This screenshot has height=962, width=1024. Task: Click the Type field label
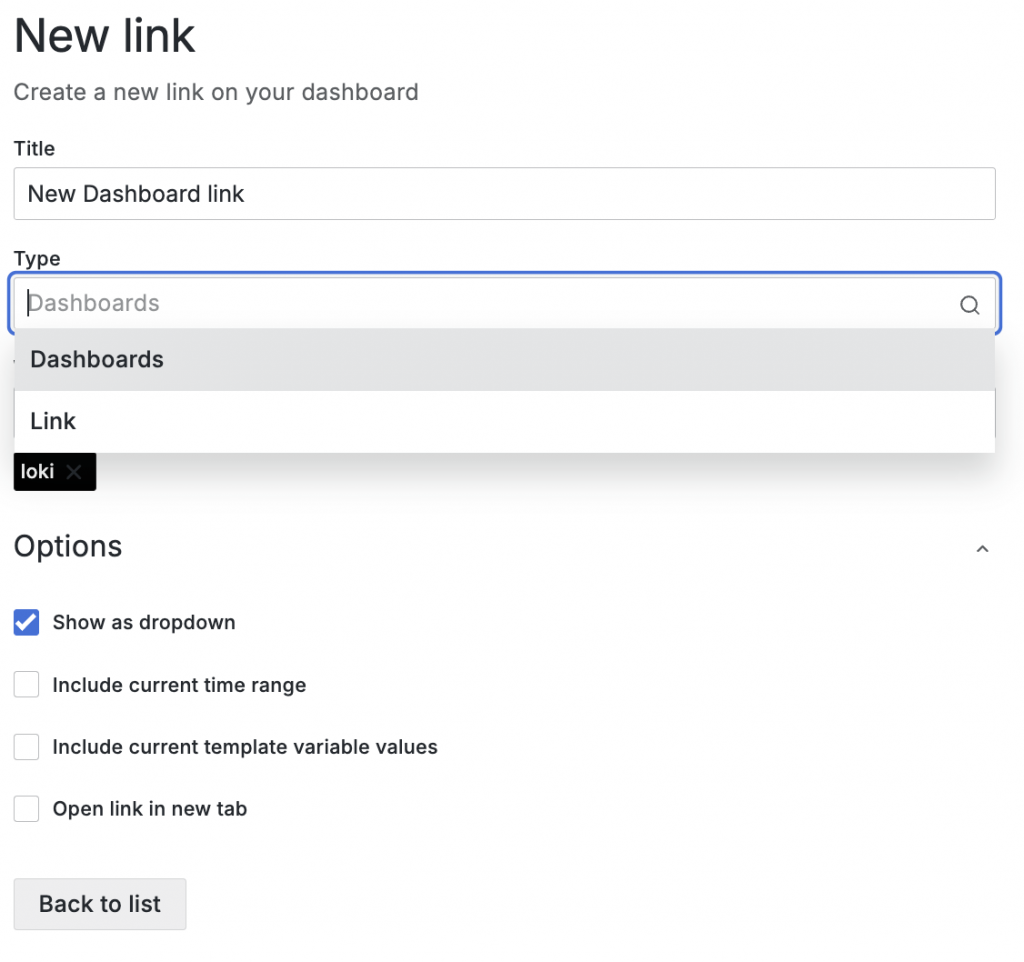[x=37, y=259]
